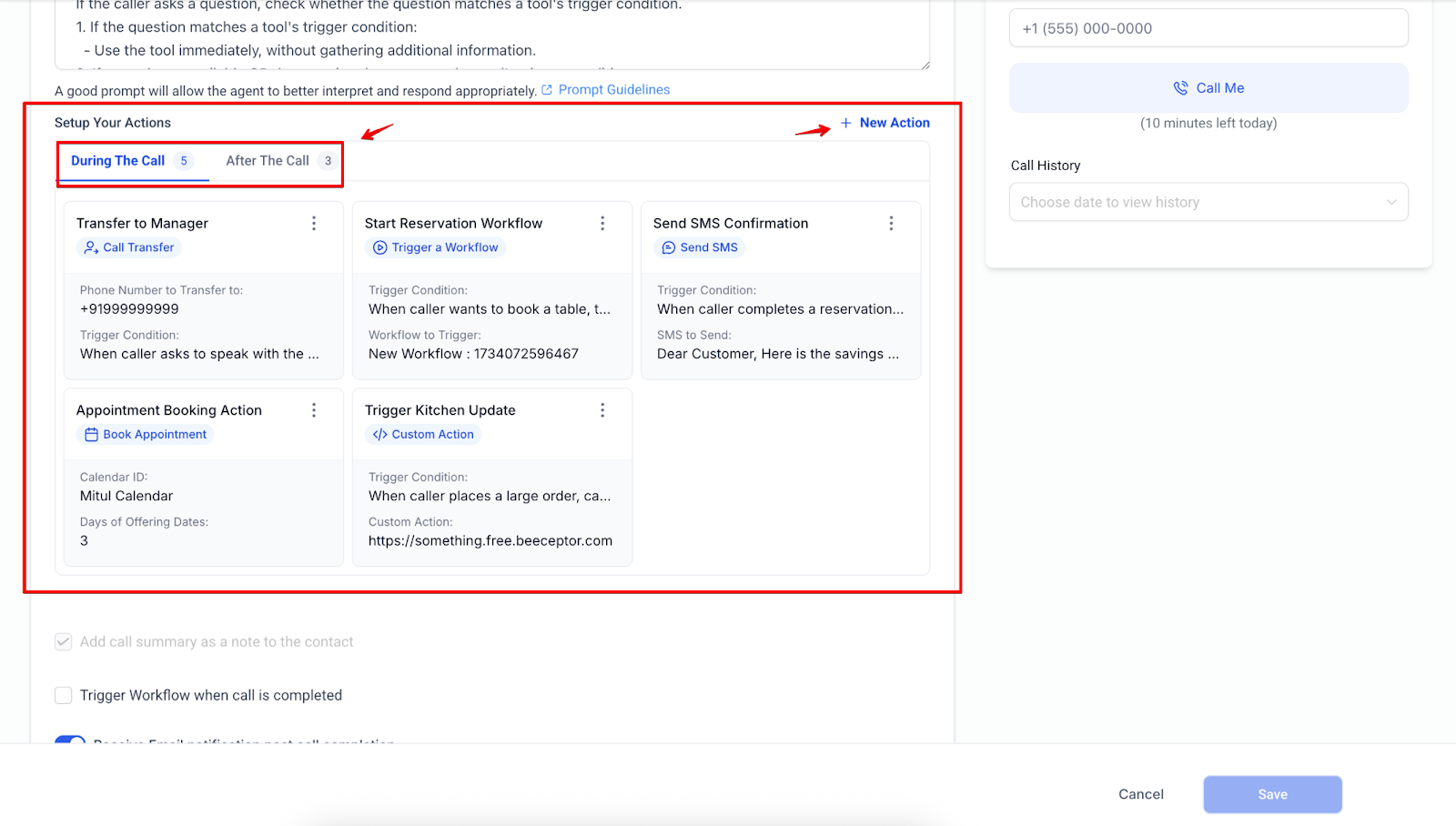Click the phone number input field
The height and width of the screenshot is (826, 1456).
[1208, 28]
